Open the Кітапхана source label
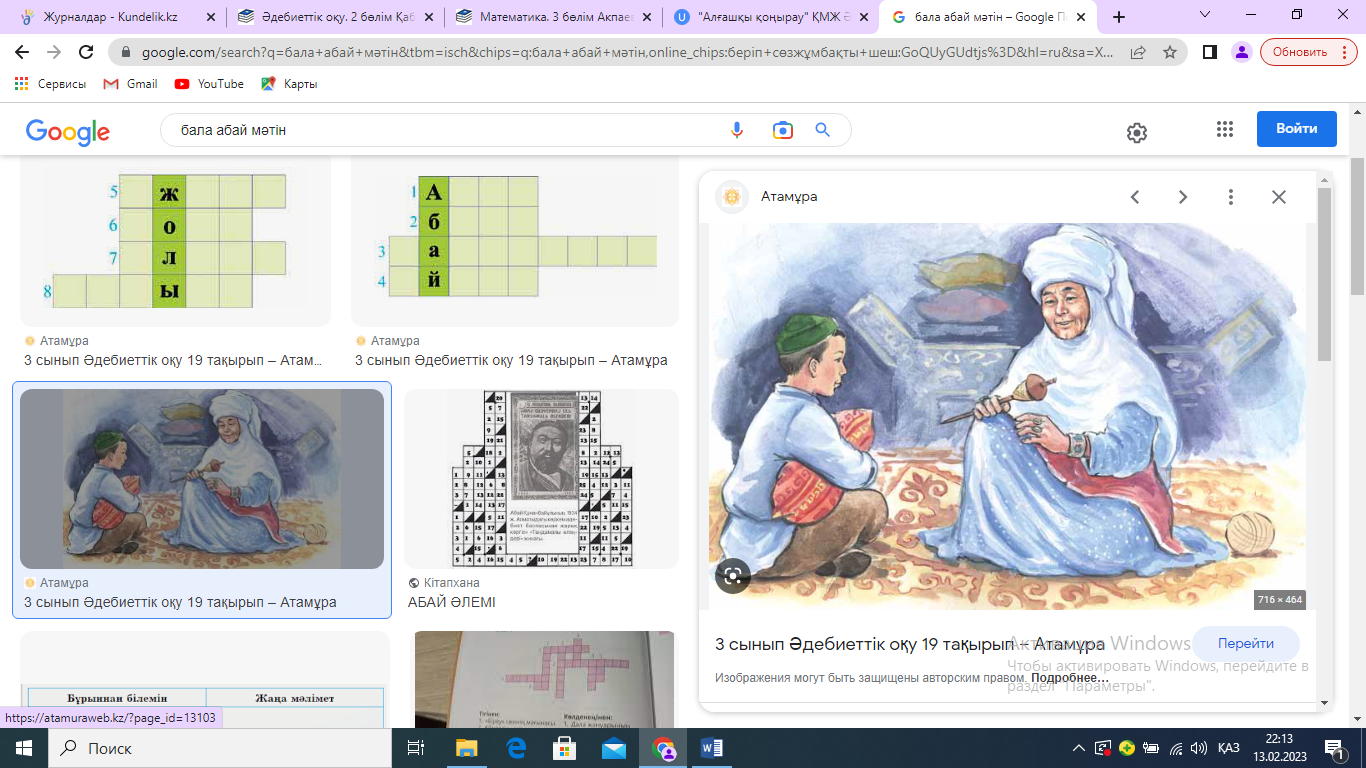 click(x=451, y=583)
